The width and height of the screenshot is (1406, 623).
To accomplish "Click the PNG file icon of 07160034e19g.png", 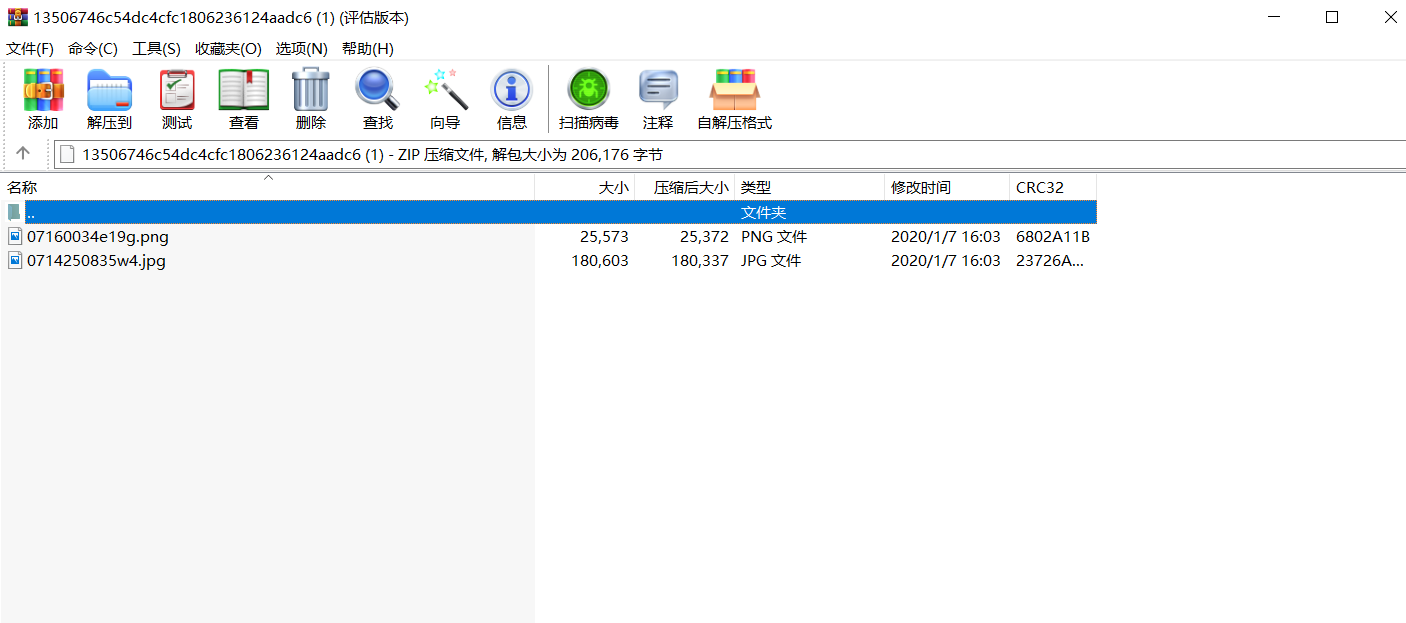I will click(x=15, y=236).
